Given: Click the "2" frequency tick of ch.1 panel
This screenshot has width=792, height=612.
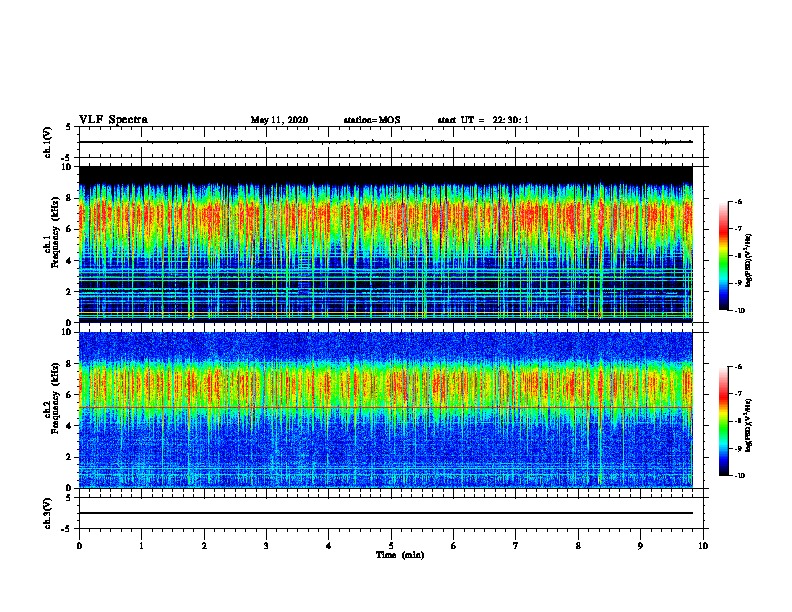Looking at the screenshot, I should click(69, 291).
